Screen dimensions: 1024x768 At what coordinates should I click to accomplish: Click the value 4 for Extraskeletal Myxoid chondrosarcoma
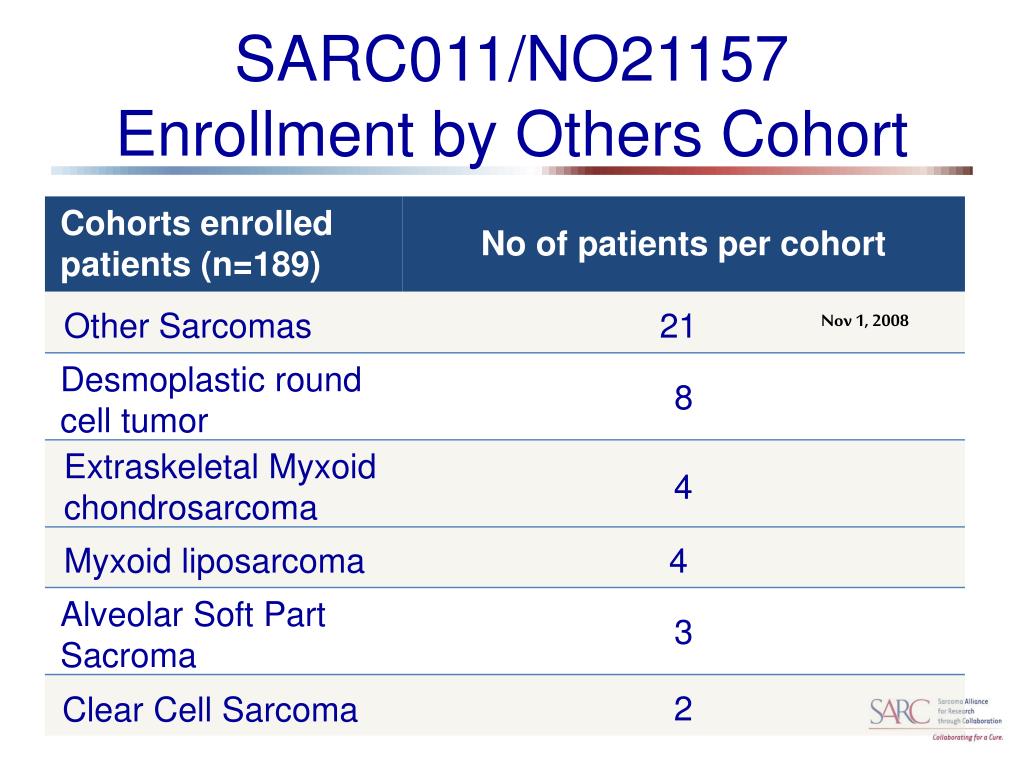[683, 487]
